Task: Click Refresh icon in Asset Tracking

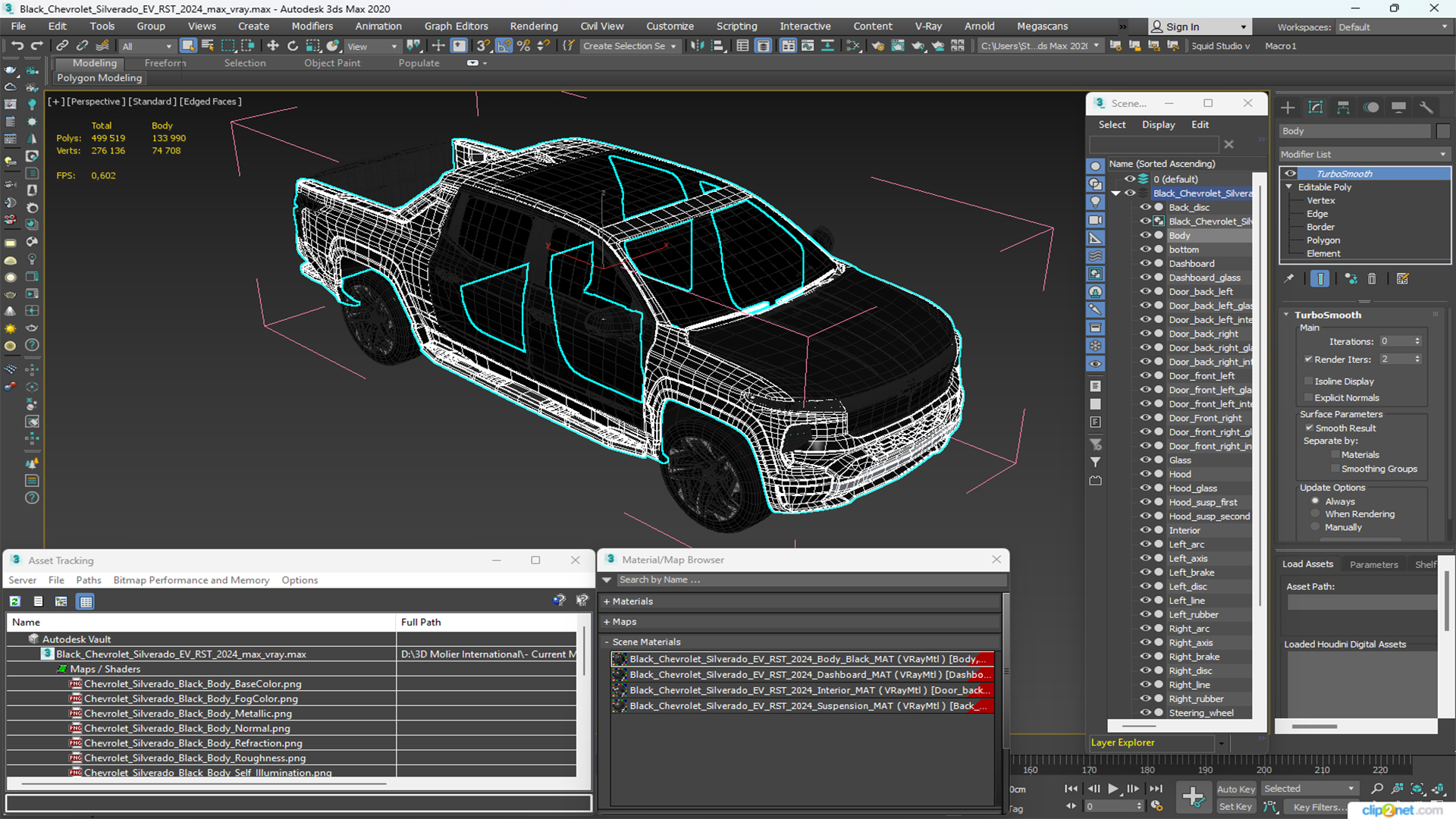Action: 14,601
